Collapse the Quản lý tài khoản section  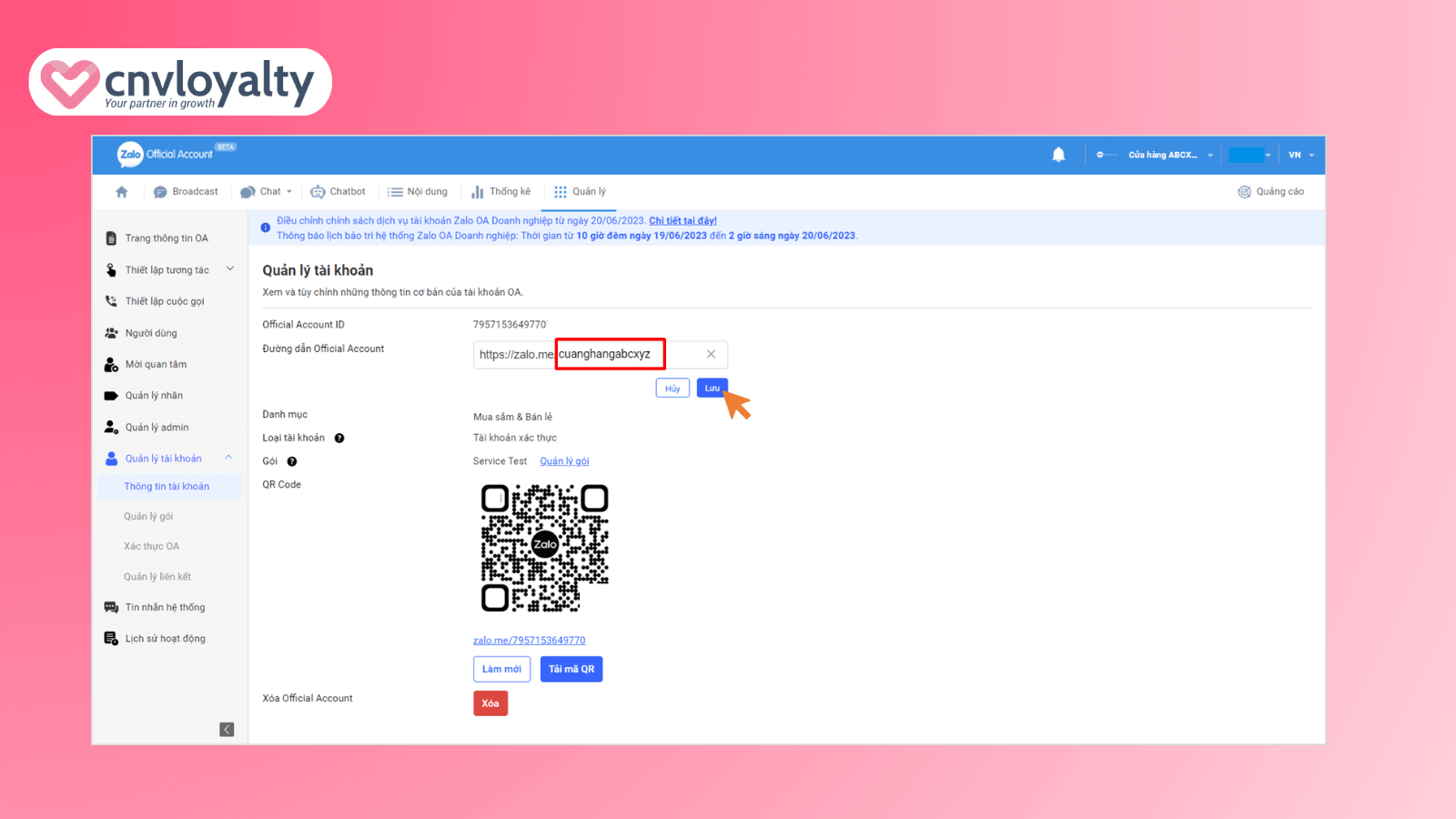pos(228,458)
